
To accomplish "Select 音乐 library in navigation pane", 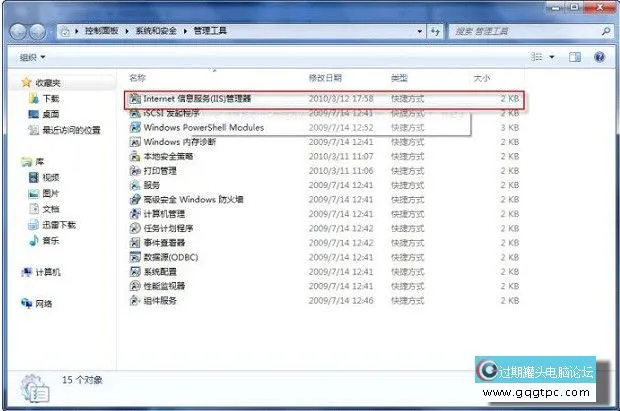I will pos(51,241).
